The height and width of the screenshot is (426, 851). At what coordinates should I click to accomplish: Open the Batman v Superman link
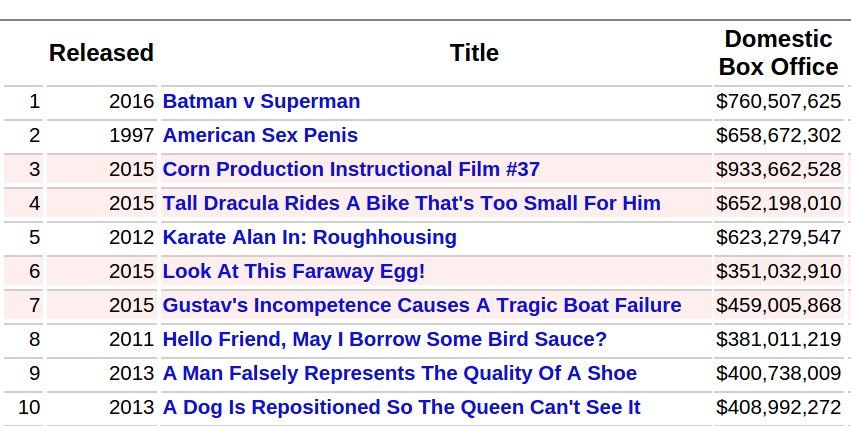coord(261,101)
